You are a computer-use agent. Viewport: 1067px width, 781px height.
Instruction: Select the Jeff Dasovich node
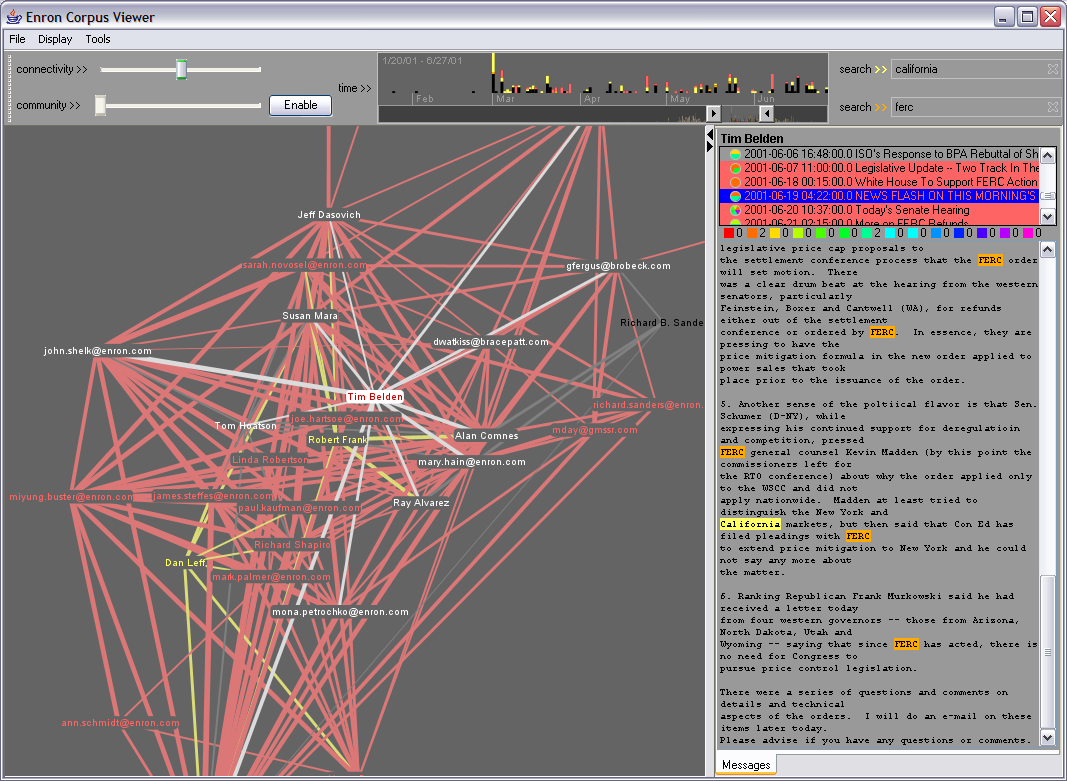329,215
